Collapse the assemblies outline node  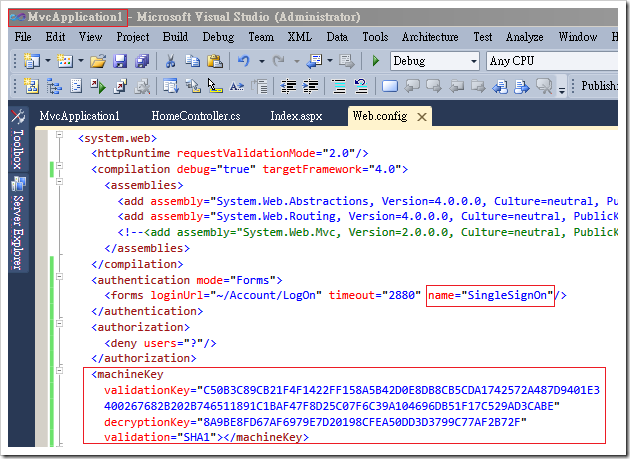pyautogui.click(x=59, y=181)
